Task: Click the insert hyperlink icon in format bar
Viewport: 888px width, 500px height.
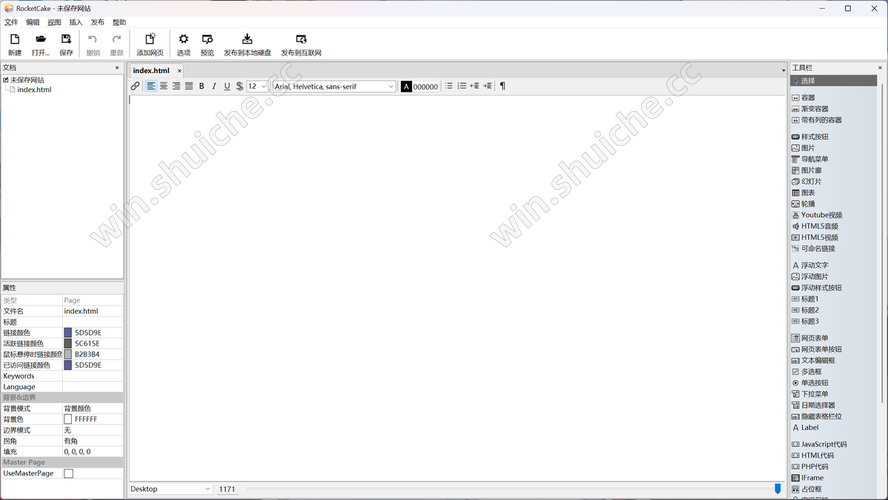Action: 136,87
